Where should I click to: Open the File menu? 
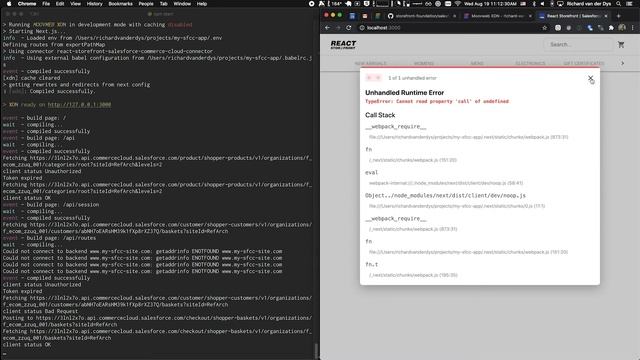tap(46, 4)
